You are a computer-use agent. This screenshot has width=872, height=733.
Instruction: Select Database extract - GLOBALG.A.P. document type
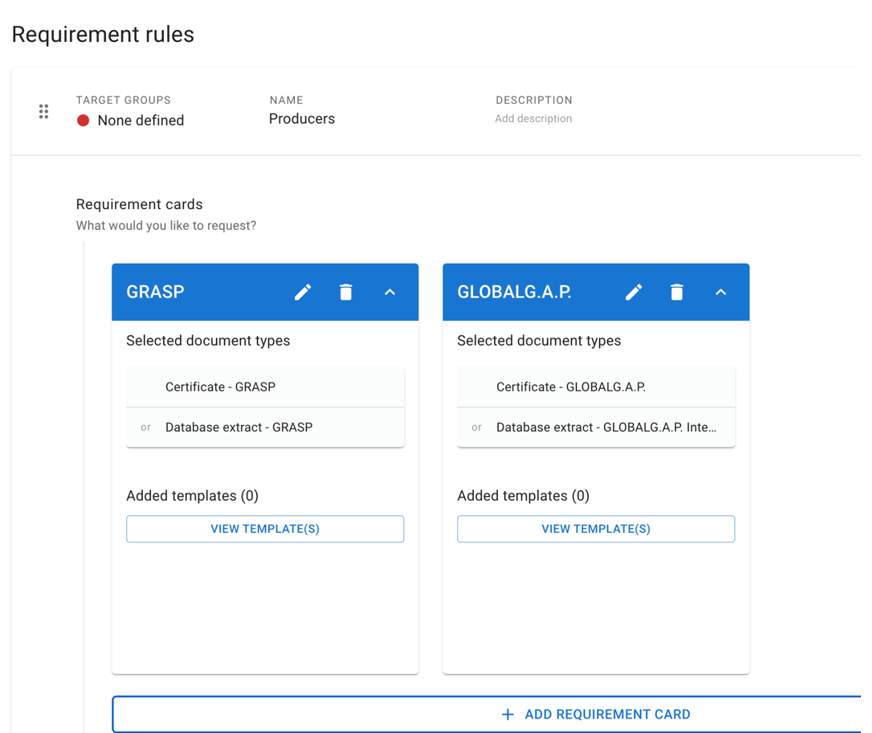[x=596, y=427]
